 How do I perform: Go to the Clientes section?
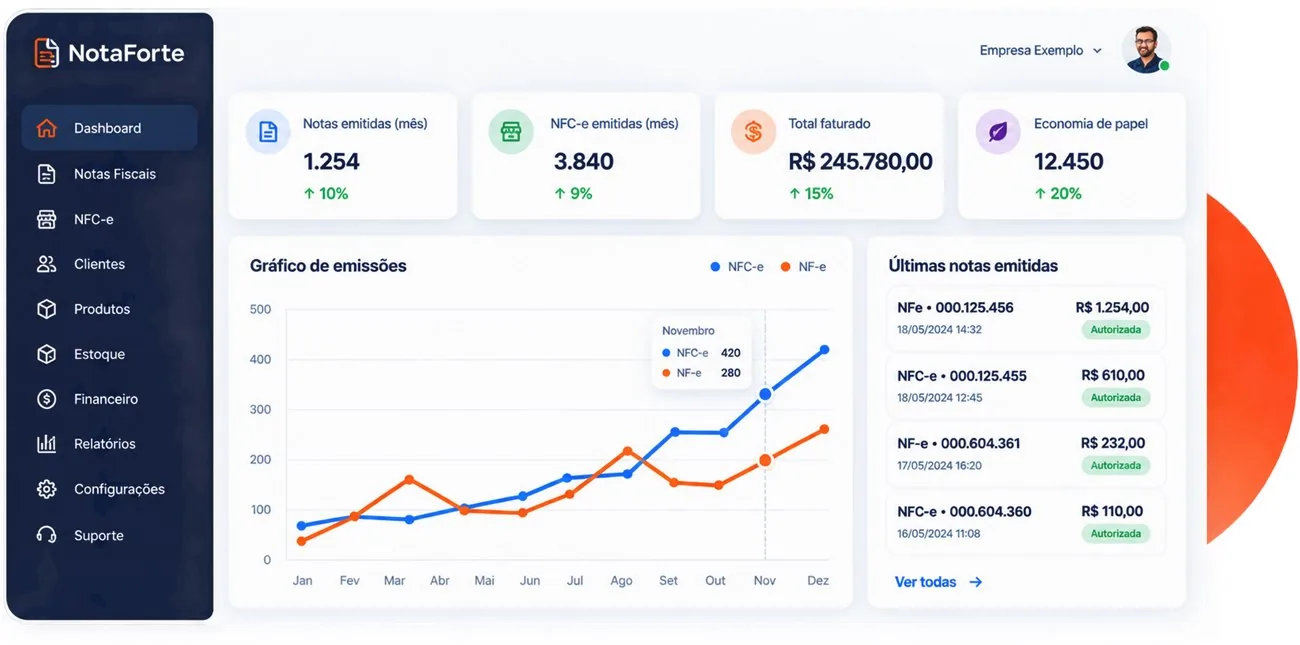tap(109, 264)
